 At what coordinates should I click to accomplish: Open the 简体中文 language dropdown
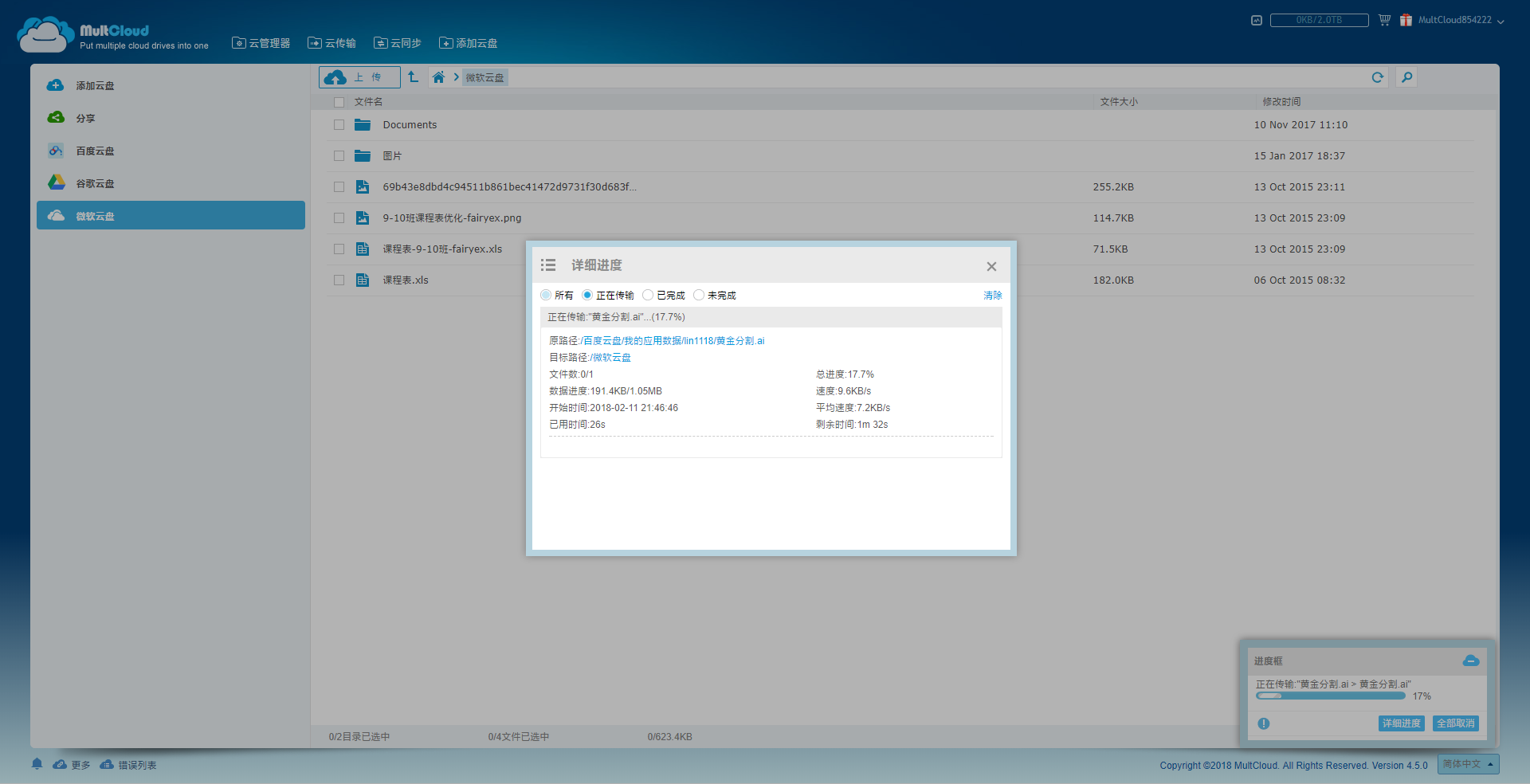pos(1468,764)
